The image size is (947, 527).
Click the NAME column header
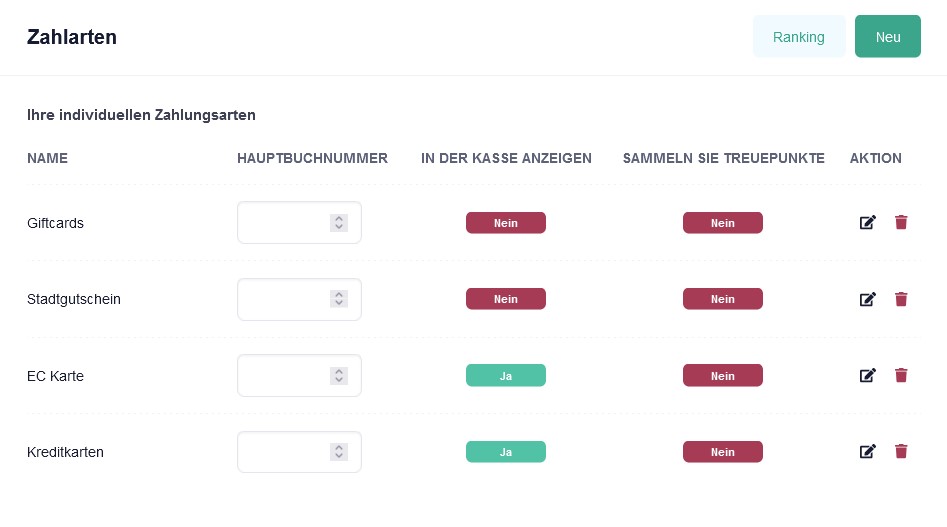click(x=47, y=158)
